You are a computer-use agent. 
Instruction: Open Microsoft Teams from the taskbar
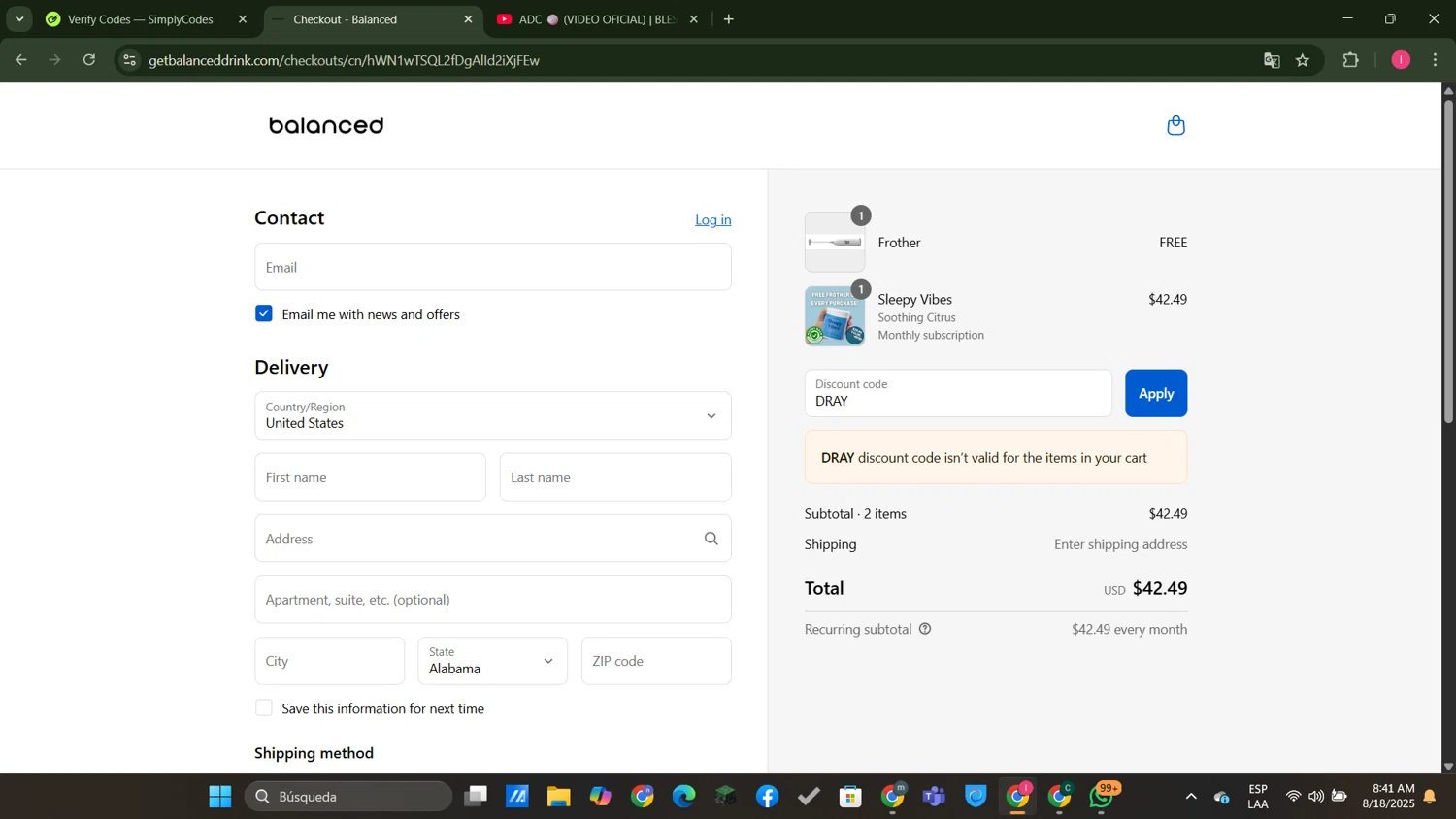click(x=934, y=797)
